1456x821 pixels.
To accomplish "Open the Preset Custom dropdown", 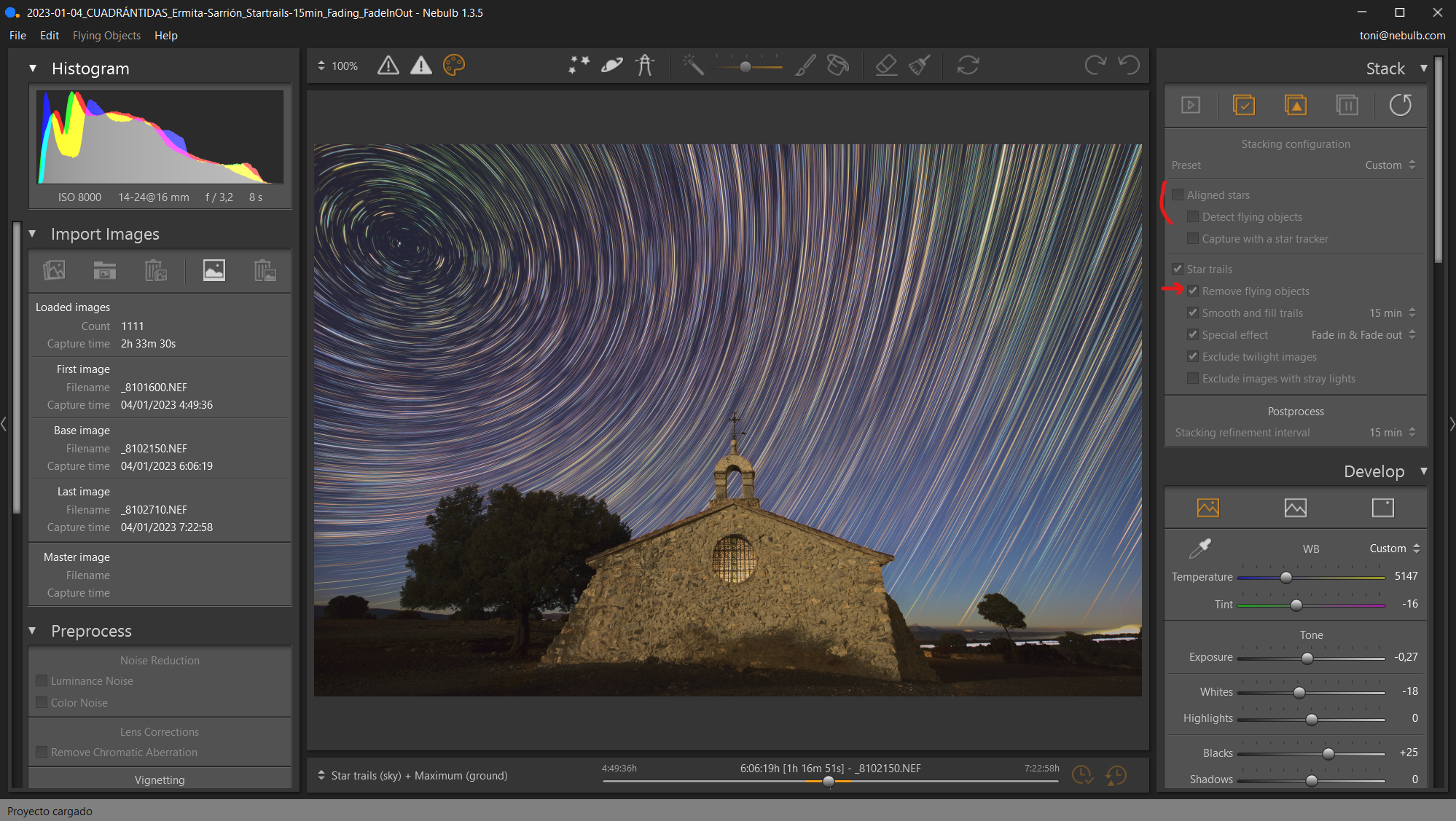I will pos(1390,165).
